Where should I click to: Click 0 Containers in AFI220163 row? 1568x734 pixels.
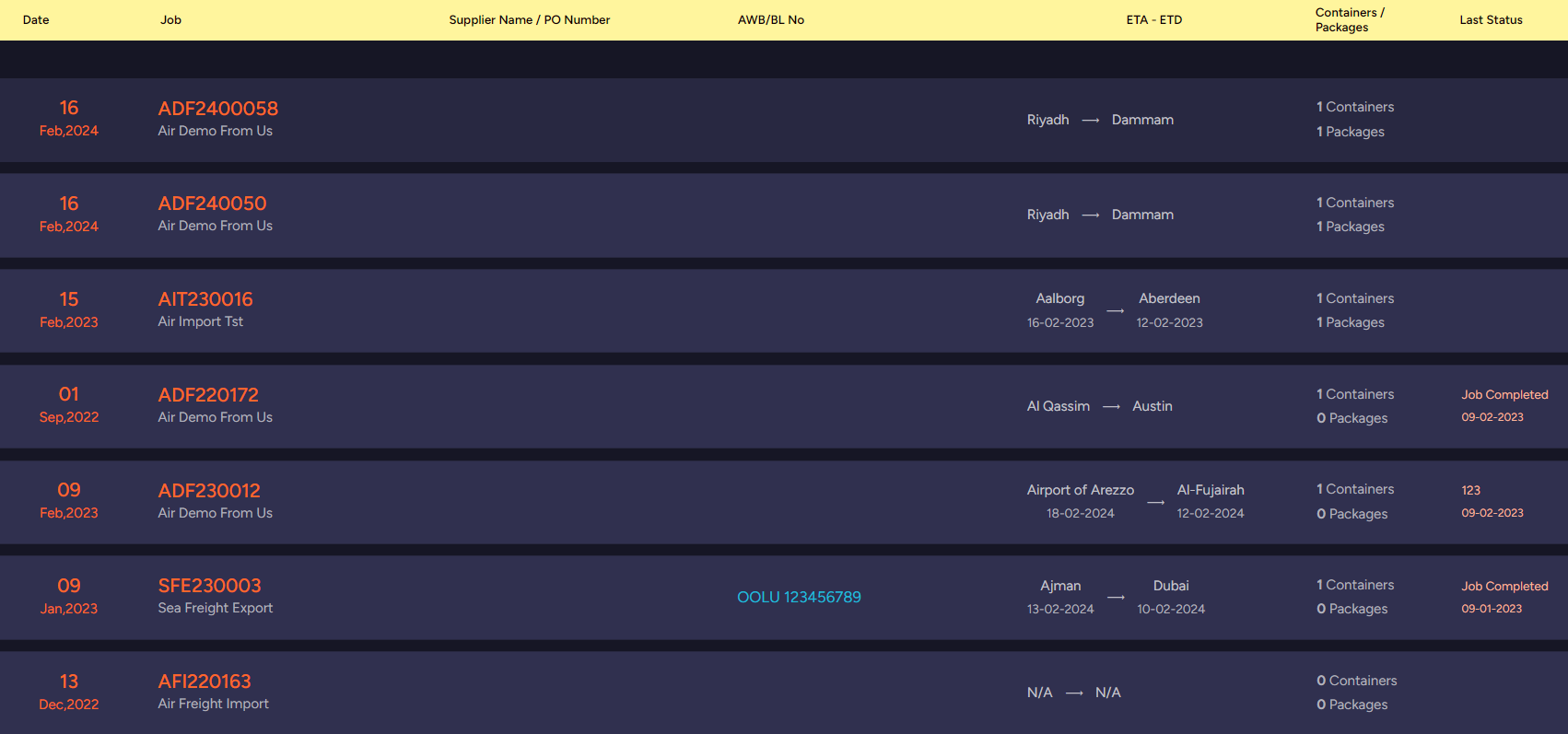click(1356, 681)
